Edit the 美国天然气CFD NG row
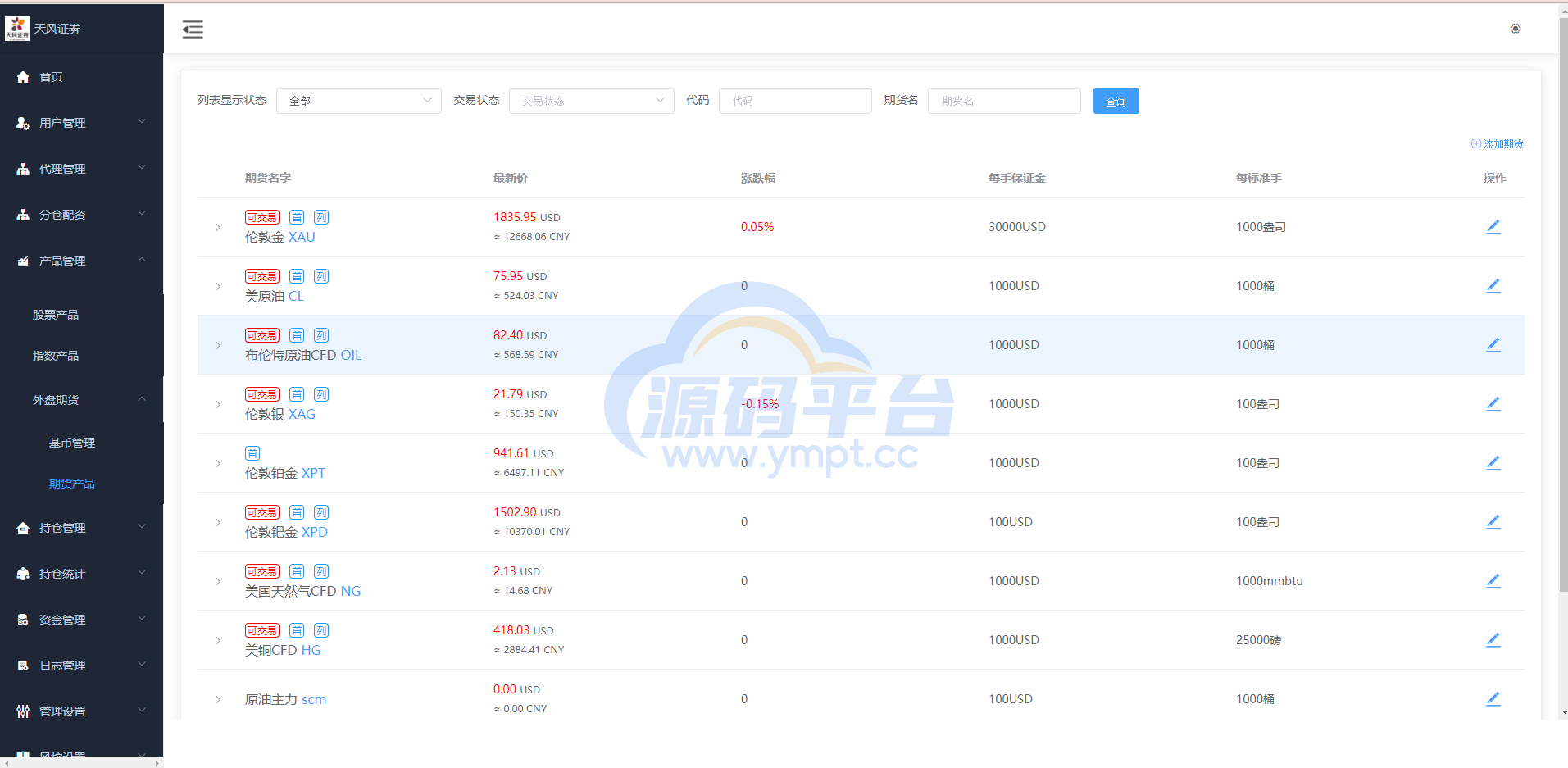 click(x=1493, y=581)
